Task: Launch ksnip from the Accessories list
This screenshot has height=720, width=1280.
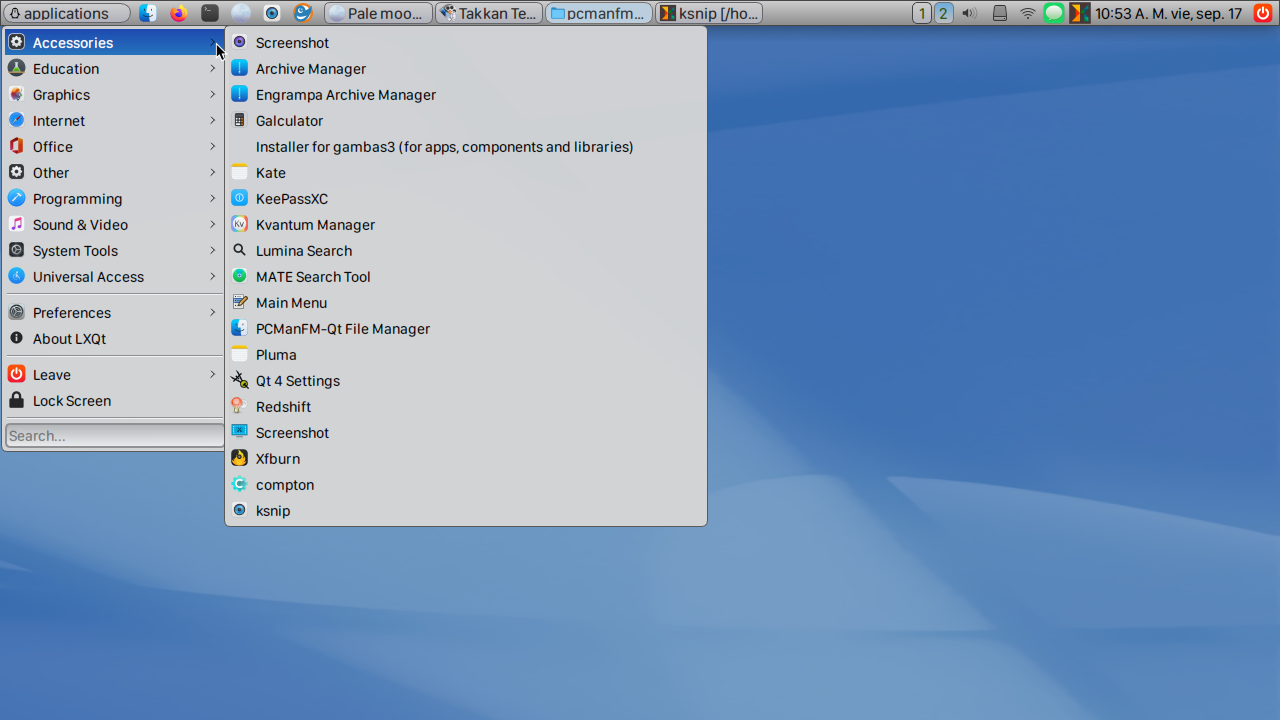Action: point(466,511)
